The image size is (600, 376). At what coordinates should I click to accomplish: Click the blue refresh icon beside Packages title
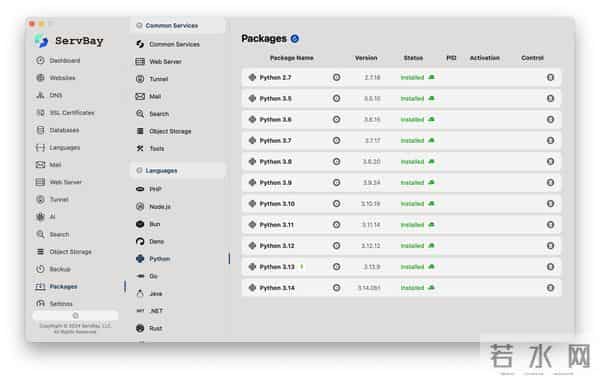coord(295,39)
